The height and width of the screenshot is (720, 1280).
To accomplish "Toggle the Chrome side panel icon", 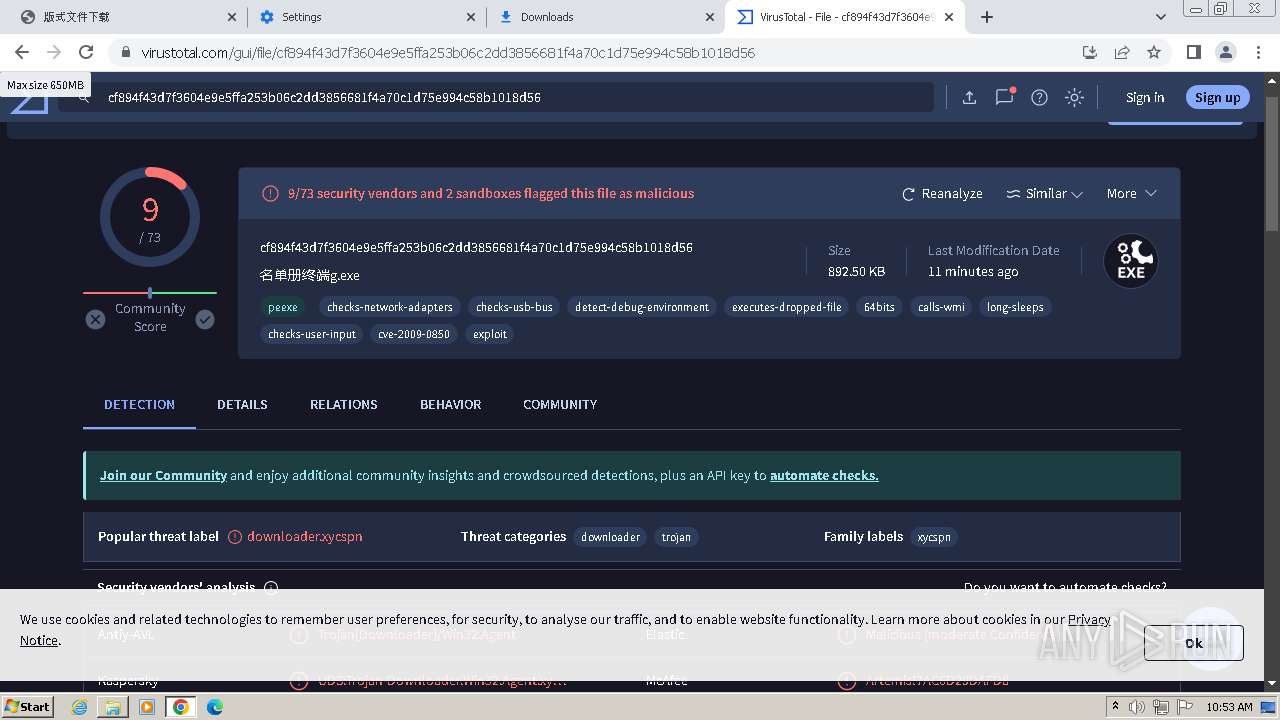I will tap(1193, 52).
